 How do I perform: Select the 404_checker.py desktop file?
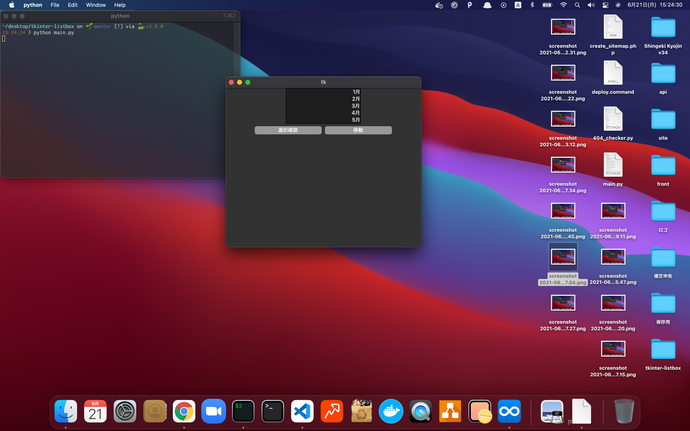[613, 119]
